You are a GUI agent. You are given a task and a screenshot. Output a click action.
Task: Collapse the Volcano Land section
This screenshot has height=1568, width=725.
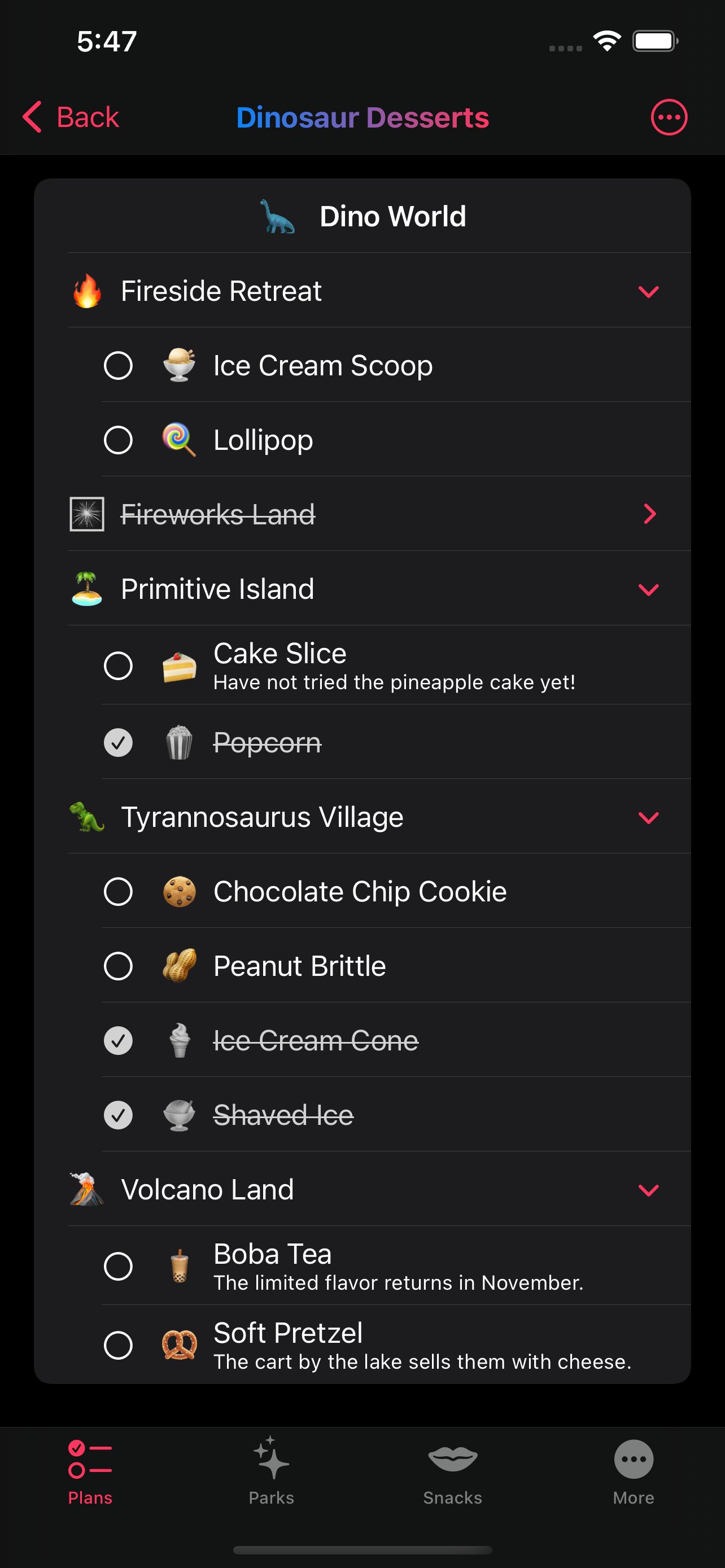pyautogui.click(x=648, y=1190)
